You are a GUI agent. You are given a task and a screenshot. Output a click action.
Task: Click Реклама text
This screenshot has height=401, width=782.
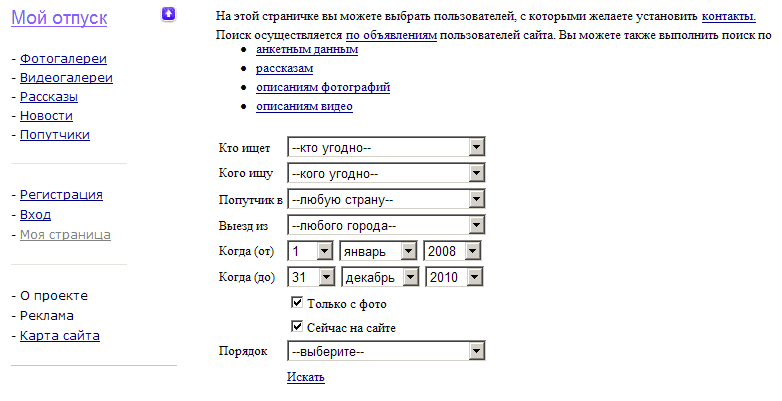point(47,316)
